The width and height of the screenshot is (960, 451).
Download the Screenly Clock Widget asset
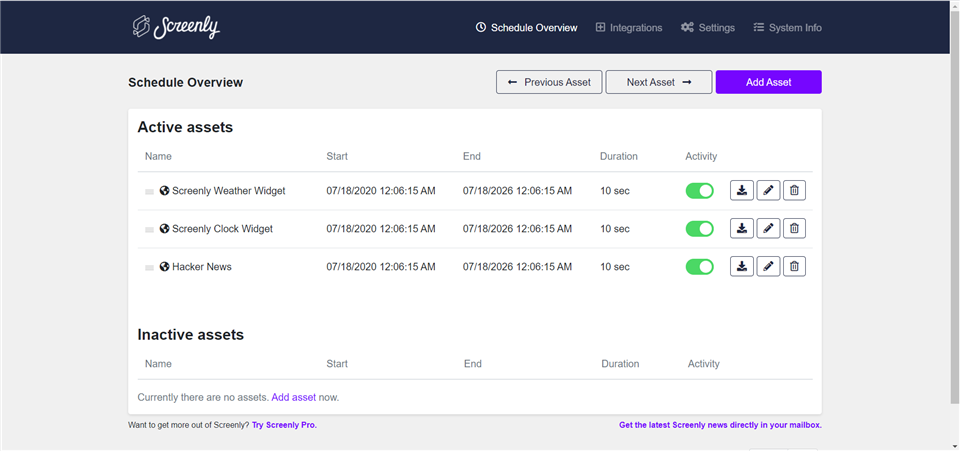pos(741,228)
